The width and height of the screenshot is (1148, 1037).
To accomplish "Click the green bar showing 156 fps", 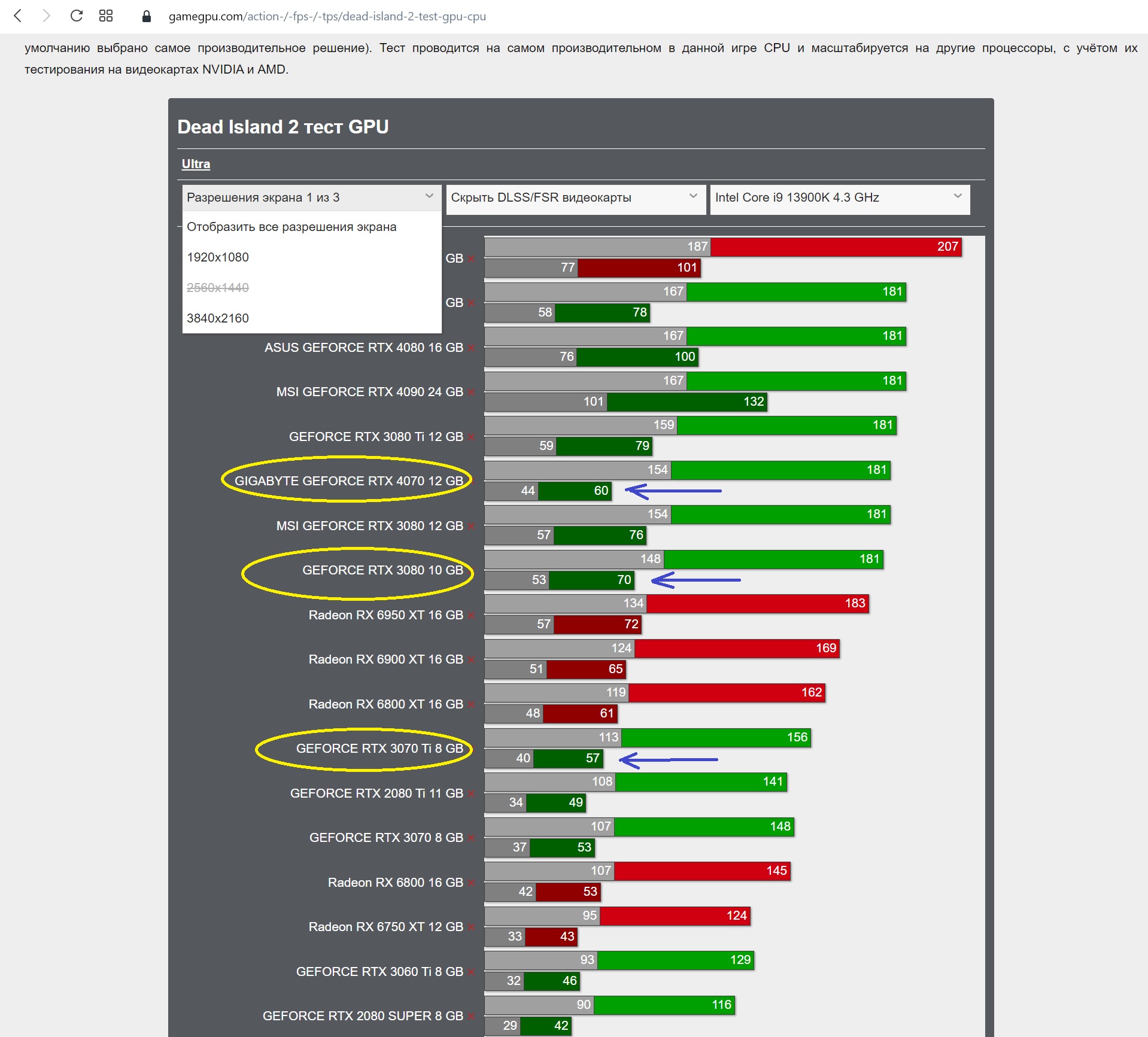I will coord(716,738).
